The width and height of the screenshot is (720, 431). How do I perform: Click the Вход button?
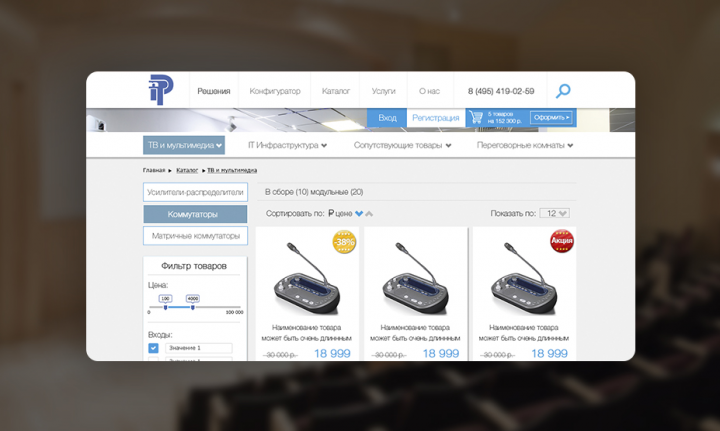[x=387, y=118]
